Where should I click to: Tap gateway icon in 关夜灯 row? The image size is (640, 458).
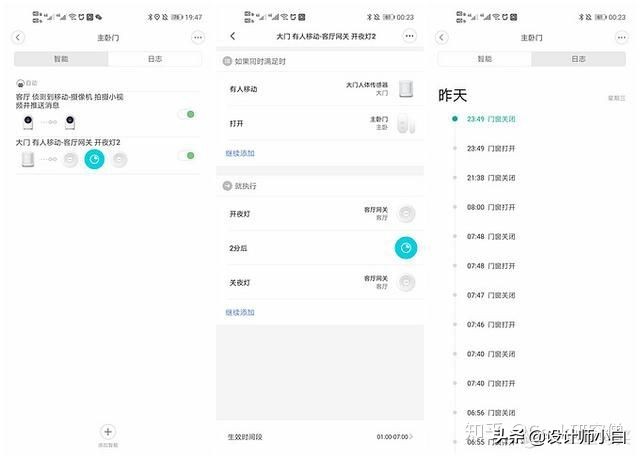pyautogui.click(x=406, y=282)
